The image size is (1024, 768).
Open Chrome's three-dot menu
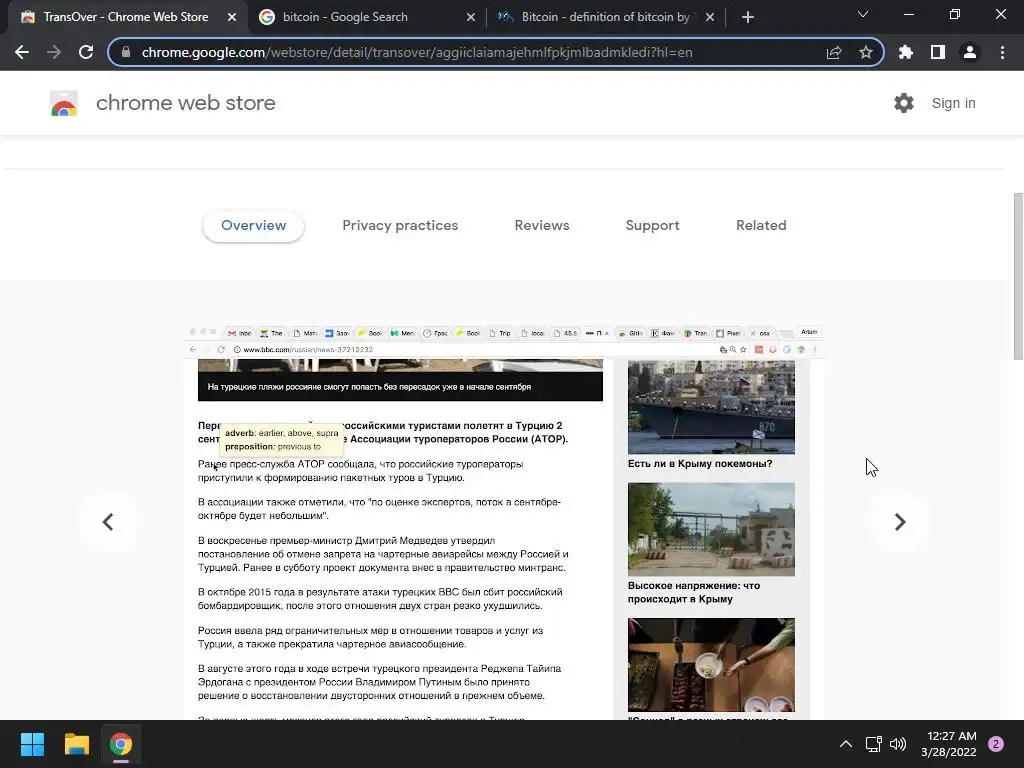[x=1002, y=52]
